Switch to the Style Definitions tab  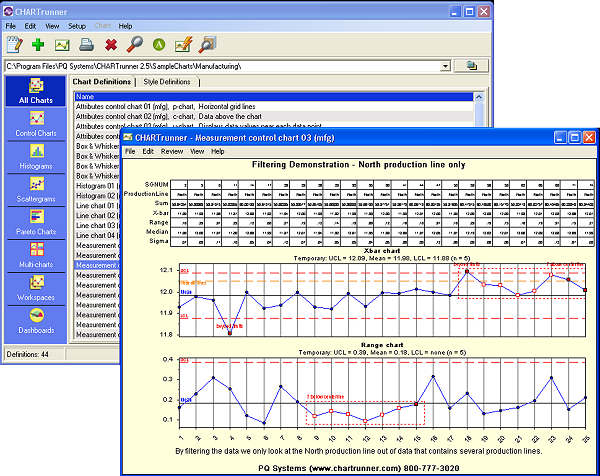(x=167, y=82)
